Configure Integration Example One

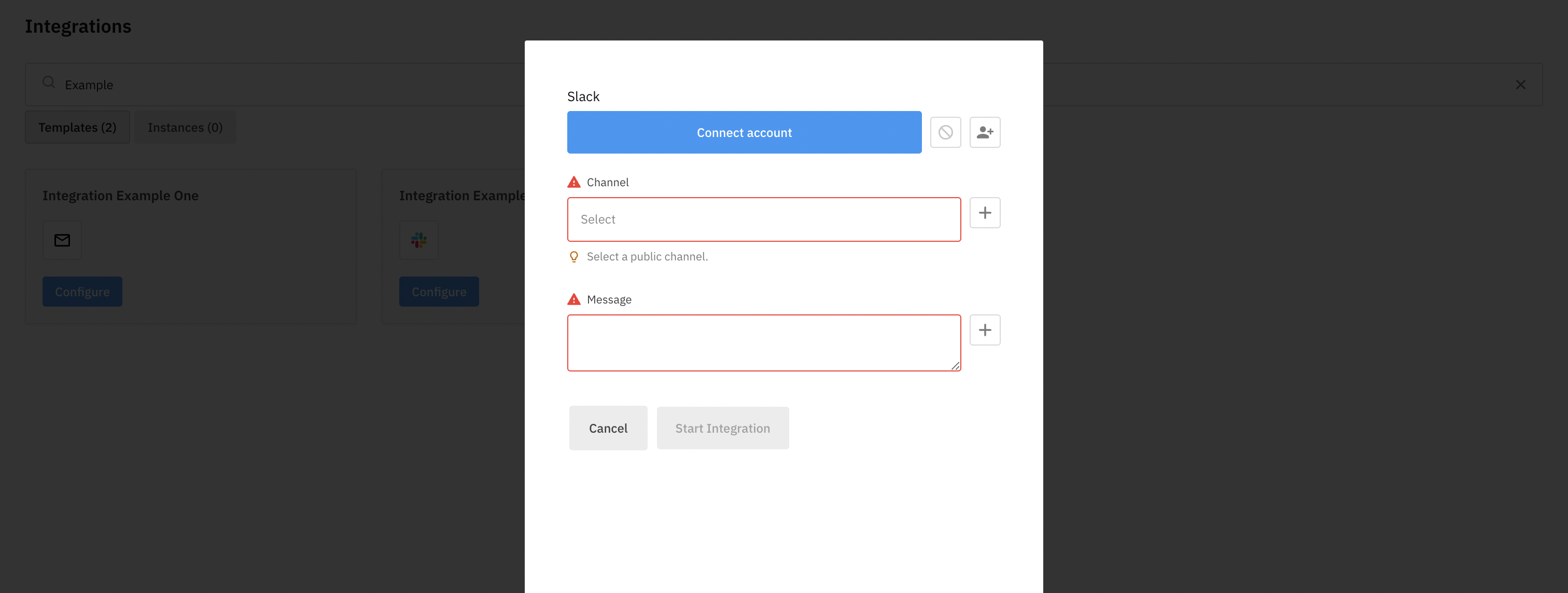coord(82,292)
